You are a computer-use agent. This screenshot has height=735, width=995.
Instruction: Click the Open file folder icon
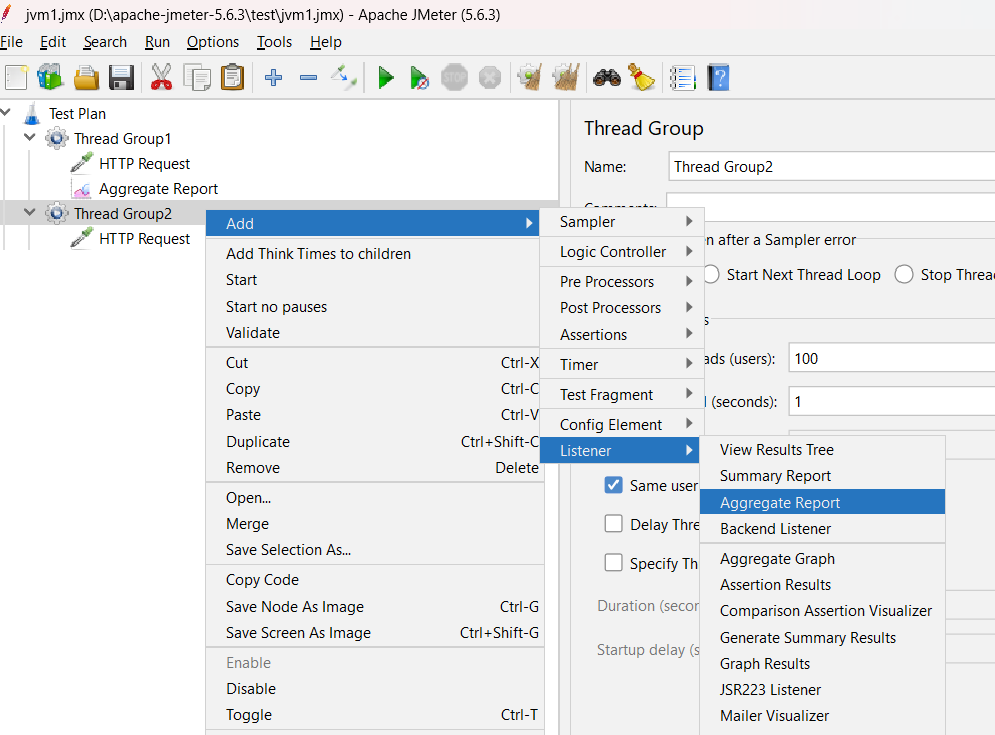pos(86,78)
